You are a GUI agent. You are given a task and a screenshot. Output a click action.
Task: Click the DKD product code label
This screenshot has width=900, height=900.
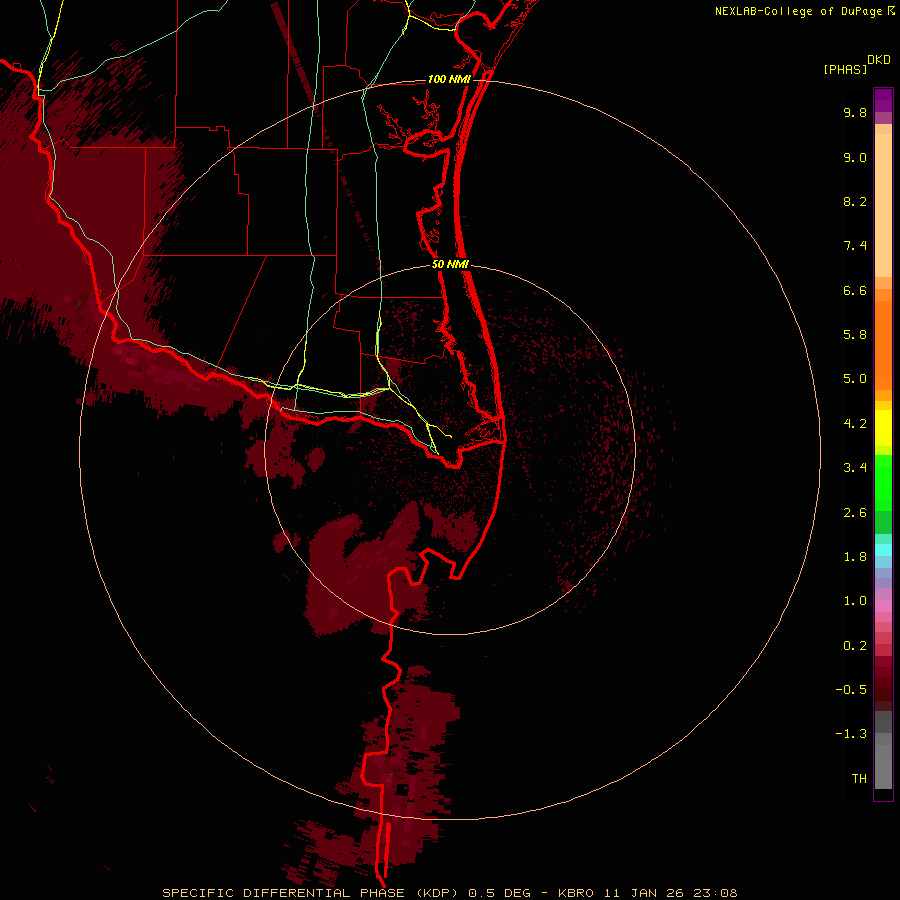pos(879,60)
